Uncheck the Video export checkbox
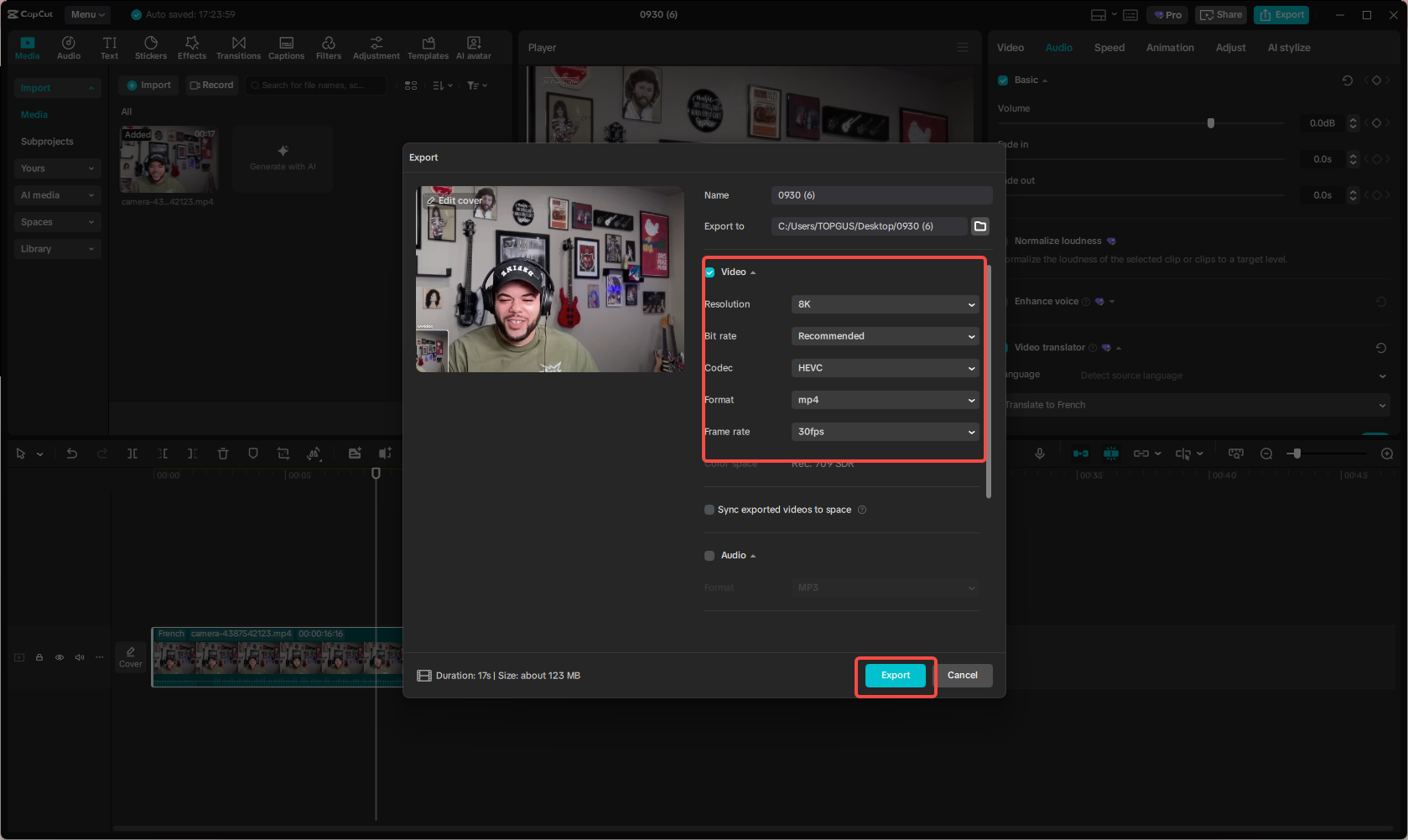Image resolution: width=1408 pixels, height=840 pixels. point(709,272)
